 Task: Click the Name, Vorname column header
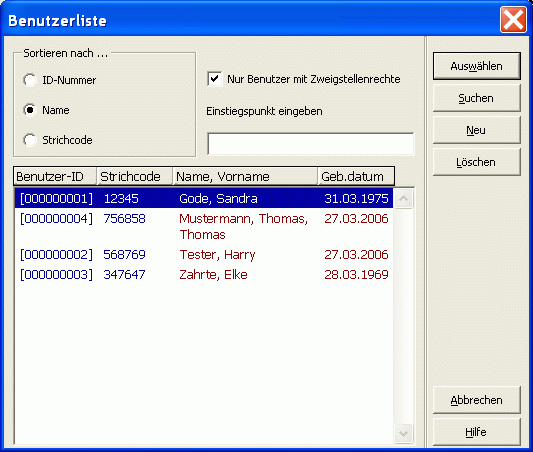point(245,176)
